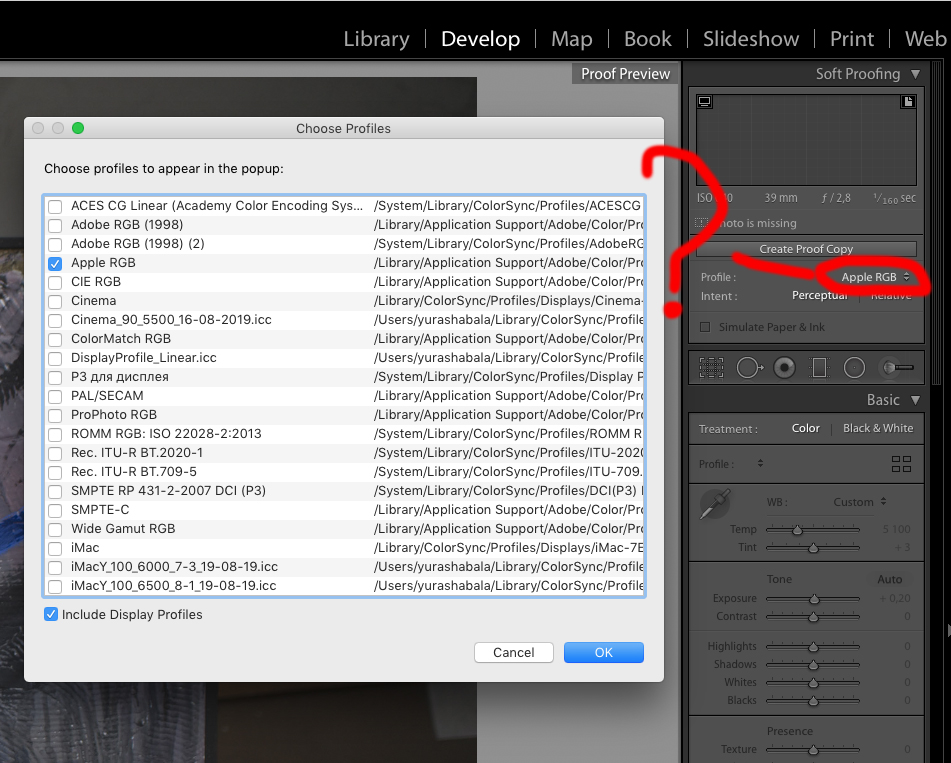Select the Rec. ITU-R BT.2020-1 row text
Screen dimensions: 951x763
pyautogui.click(x=137, y=452)
